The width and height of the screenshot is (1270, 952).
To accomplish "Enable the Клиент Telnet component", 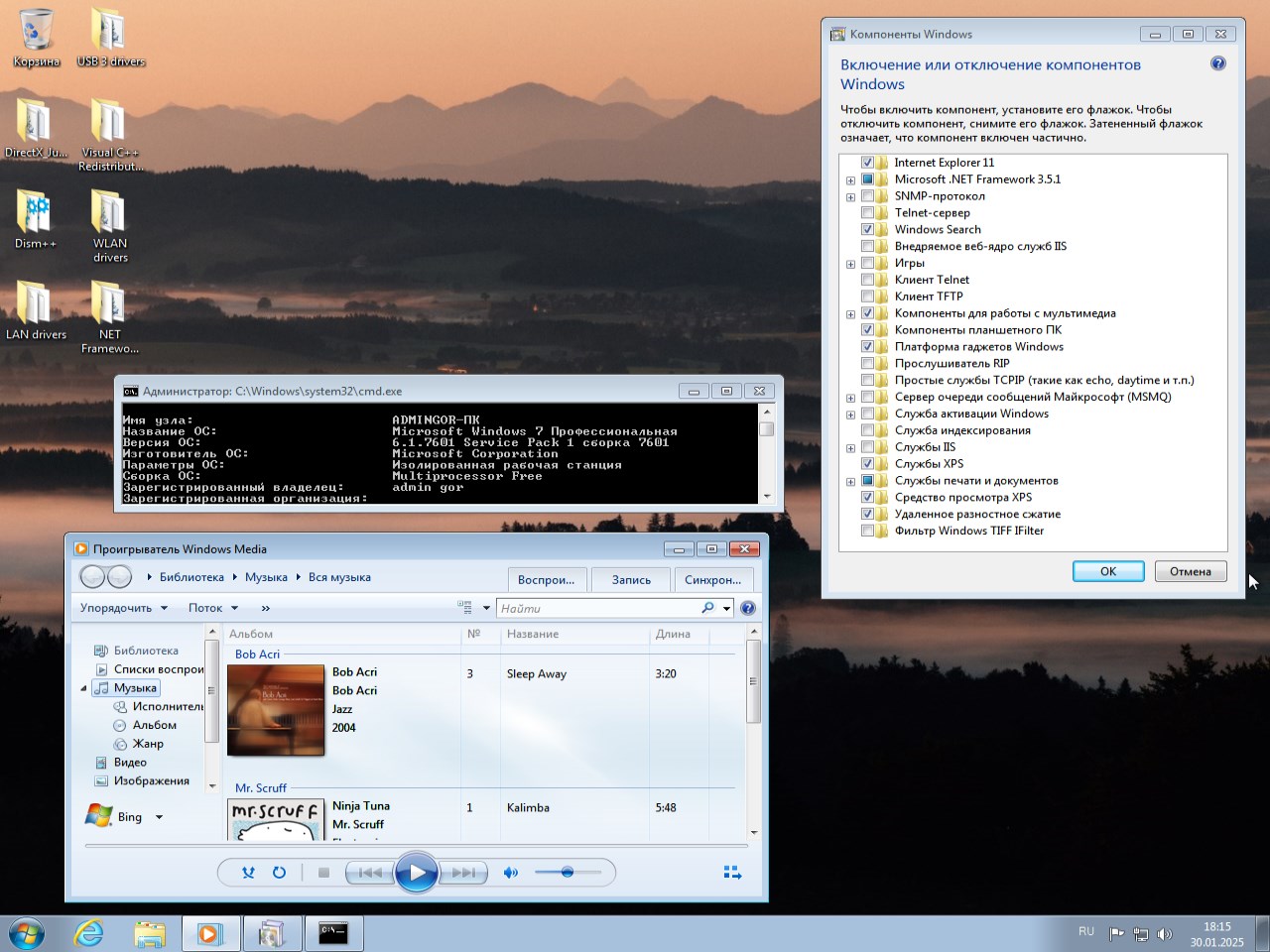I will 868,279.
